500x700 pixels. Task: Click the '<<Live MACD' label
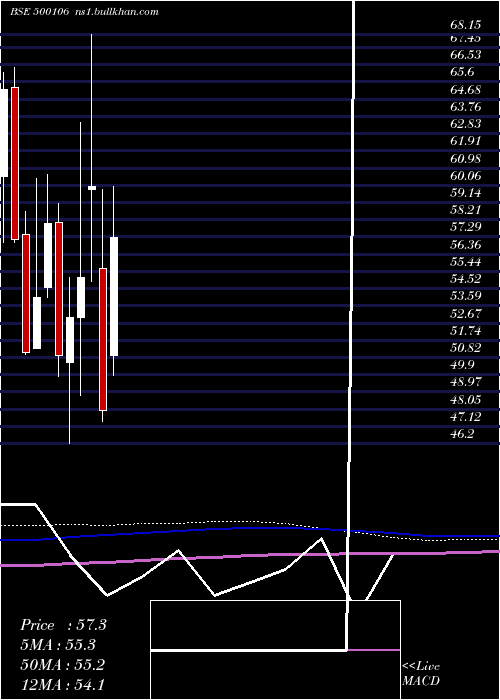(421, 674)
